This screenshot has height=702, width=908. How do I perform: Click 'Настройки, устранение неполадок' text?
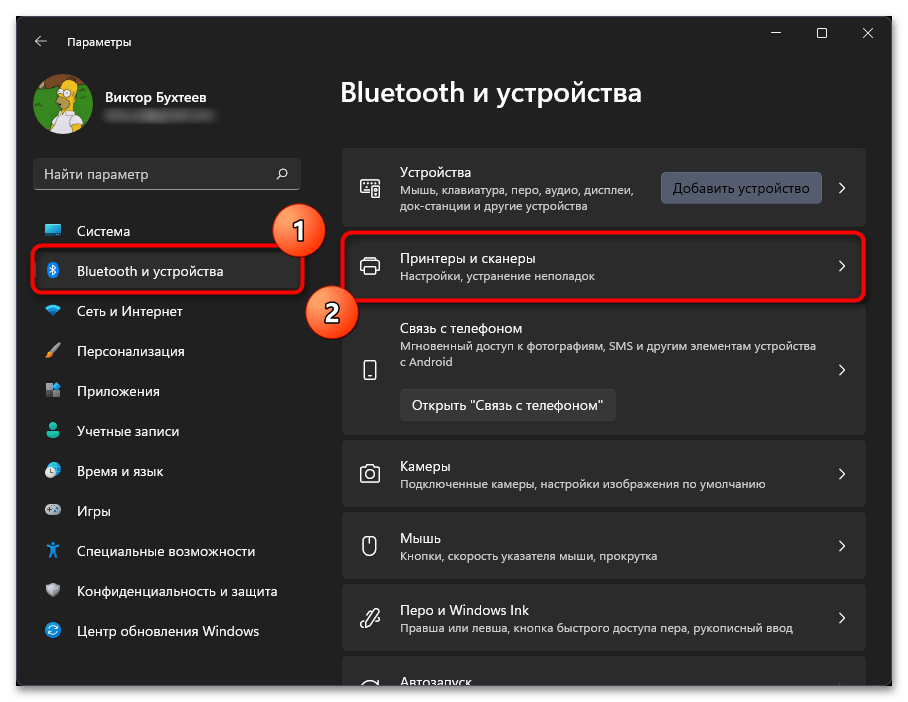click(x=497, y=276)
